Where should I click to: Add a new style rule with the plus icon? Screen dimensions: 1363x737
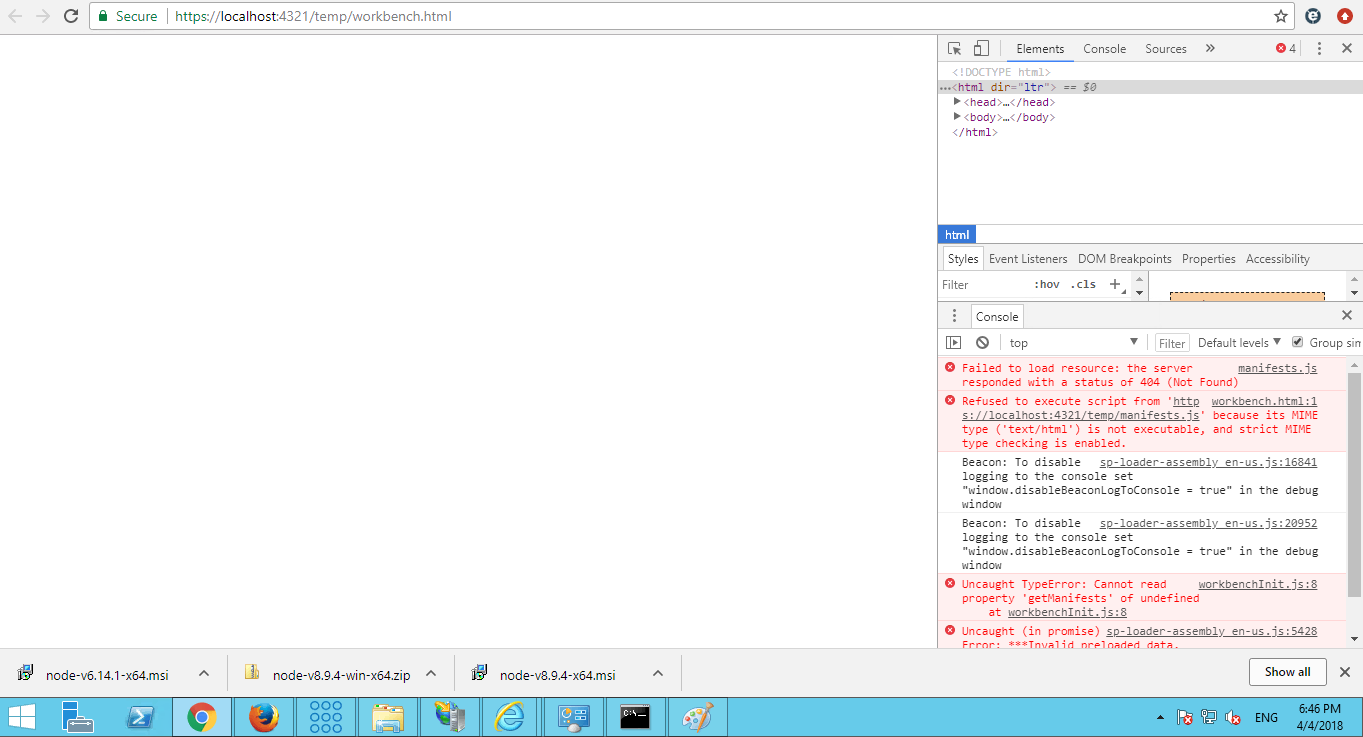point(1114,284)
